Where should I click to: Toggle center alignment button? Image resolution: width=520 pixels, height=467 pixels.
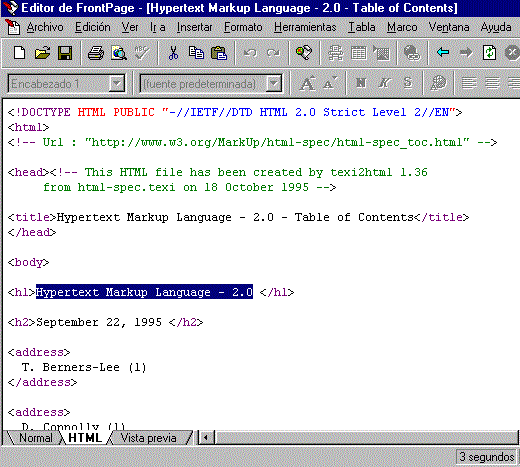492,83
